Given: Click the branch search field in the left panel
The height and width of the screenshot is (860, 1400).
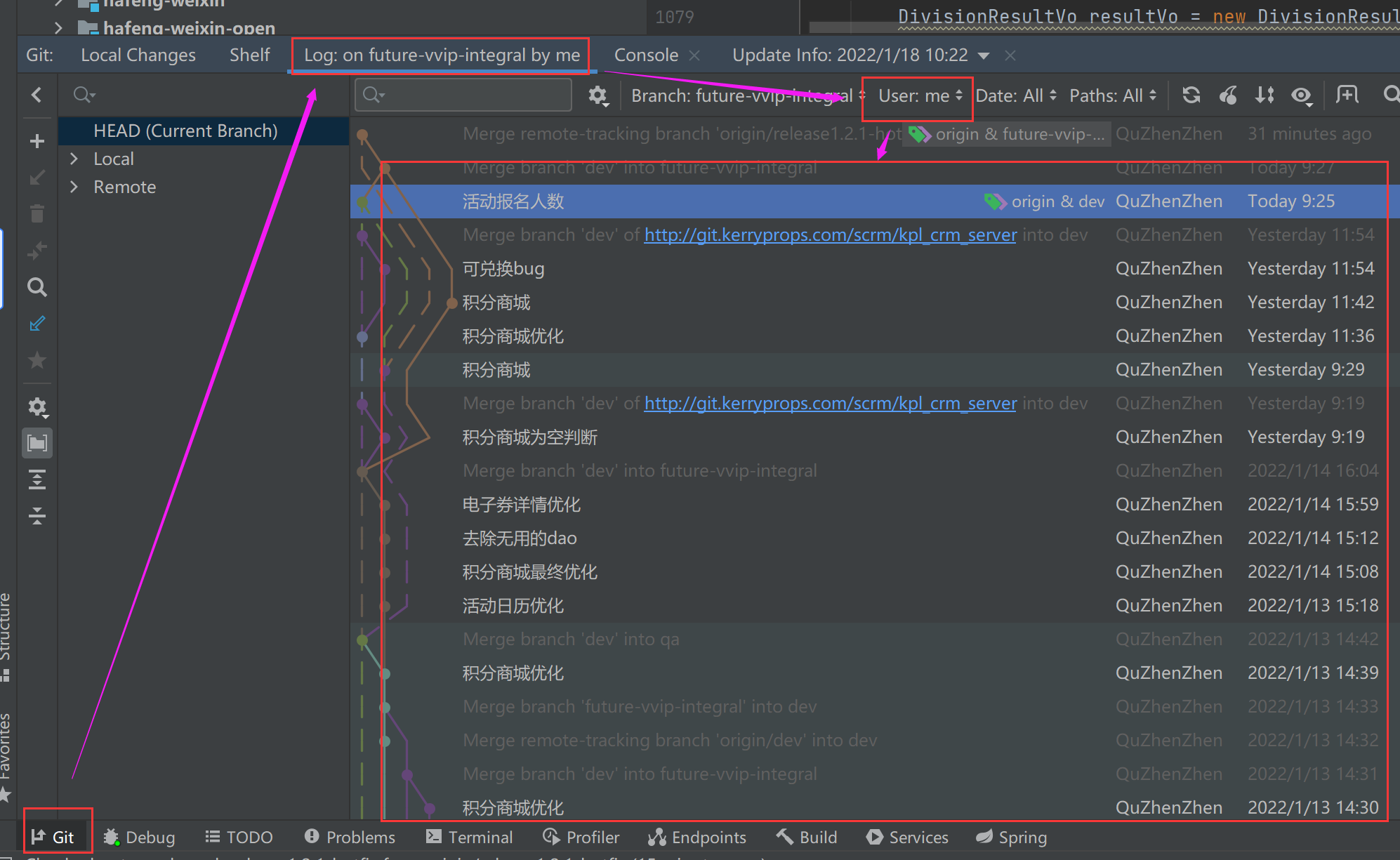Looking at the screenshot, I should point(204,95).
